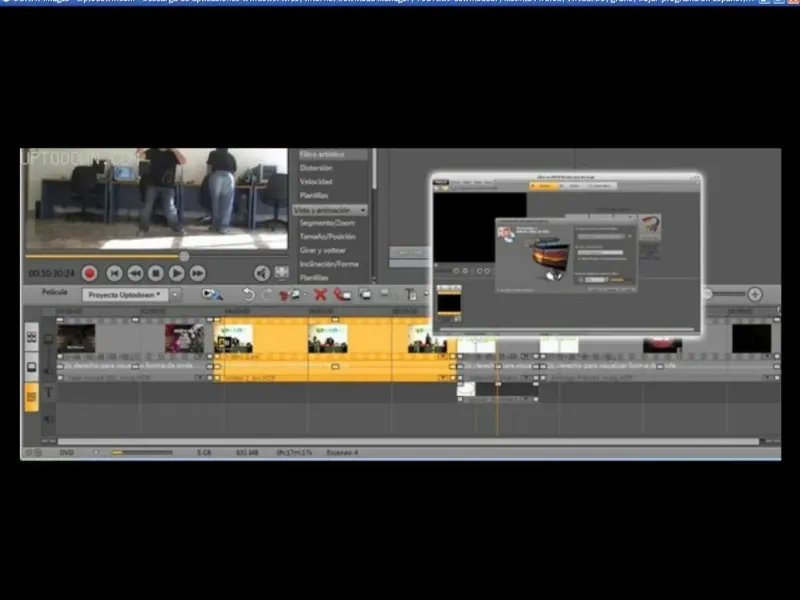Open the Proyecto Uptodown movie dropdown

[x=124, y=294]
